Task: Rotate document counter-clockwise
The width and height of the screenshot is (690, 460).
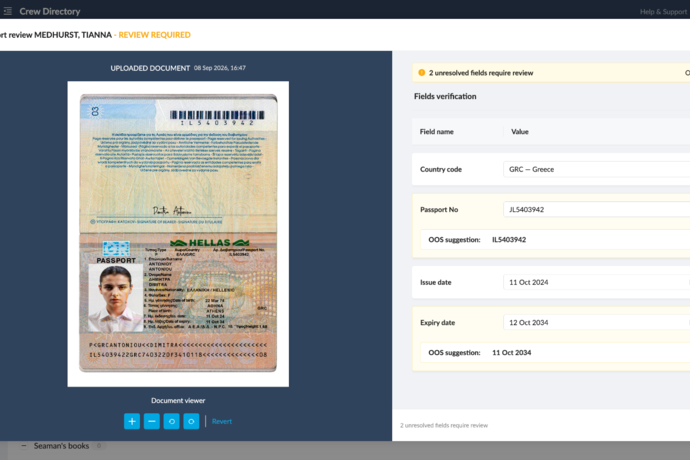Action: (172, 421)
